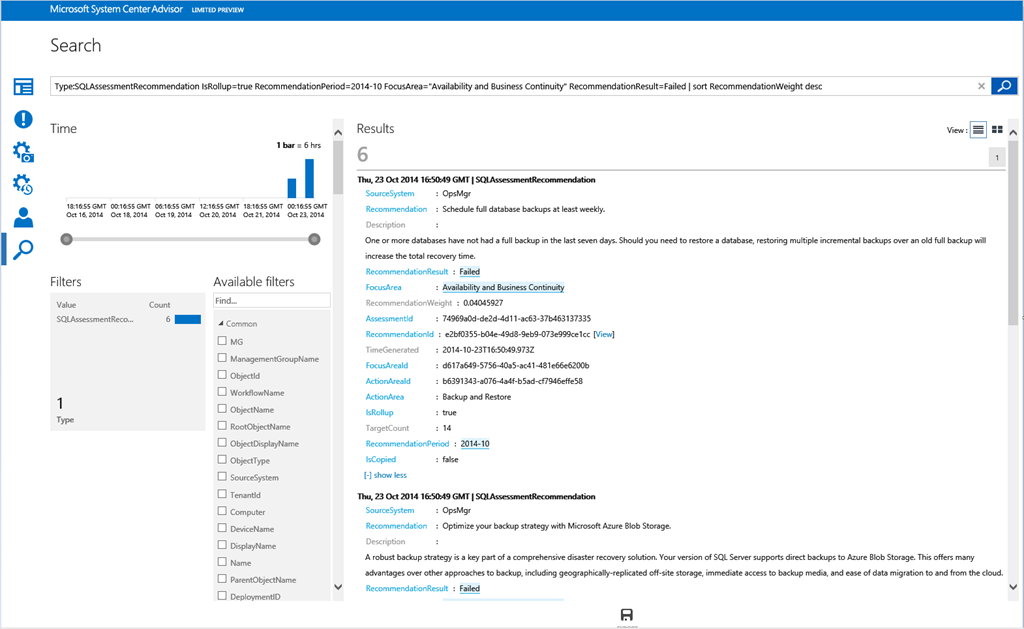The image size is (1024, 629).
Task: Click the Find filters input box
Action: point(271,300)
